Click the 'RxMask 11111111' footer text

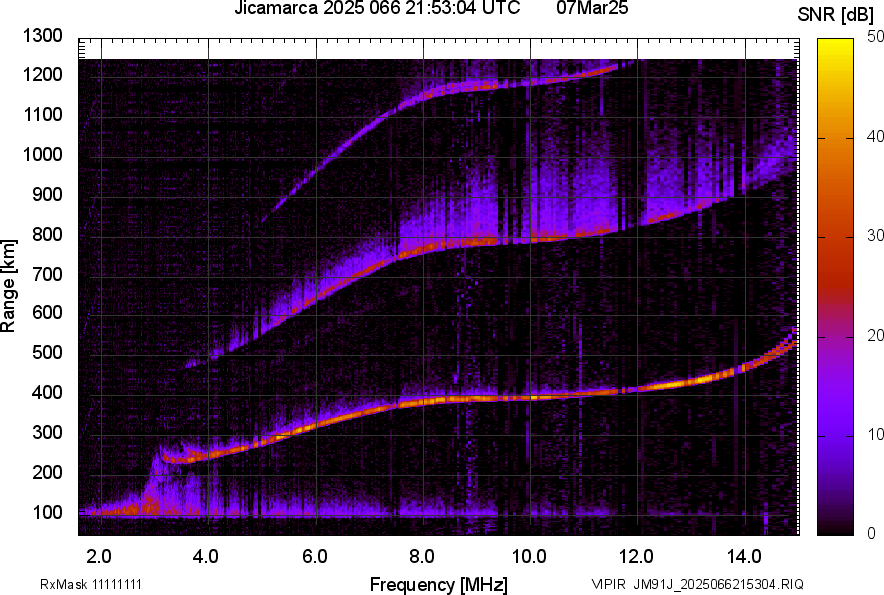point(91,584)
